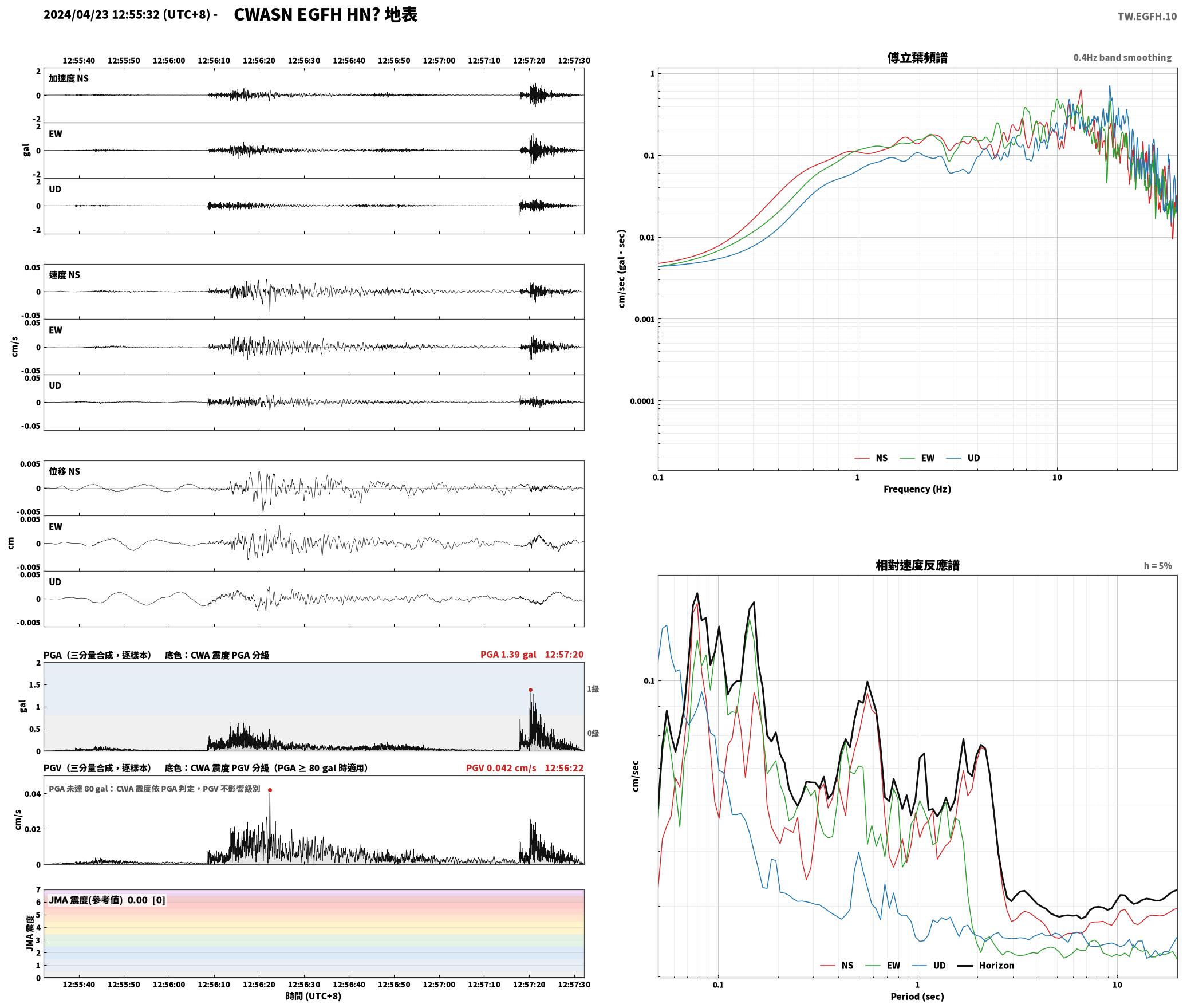This screenshot has height=1008, width=1183.
Task: Click the 0.4Hz band smoothing note
Action: pyautogui.click(x=1122, y=58)
